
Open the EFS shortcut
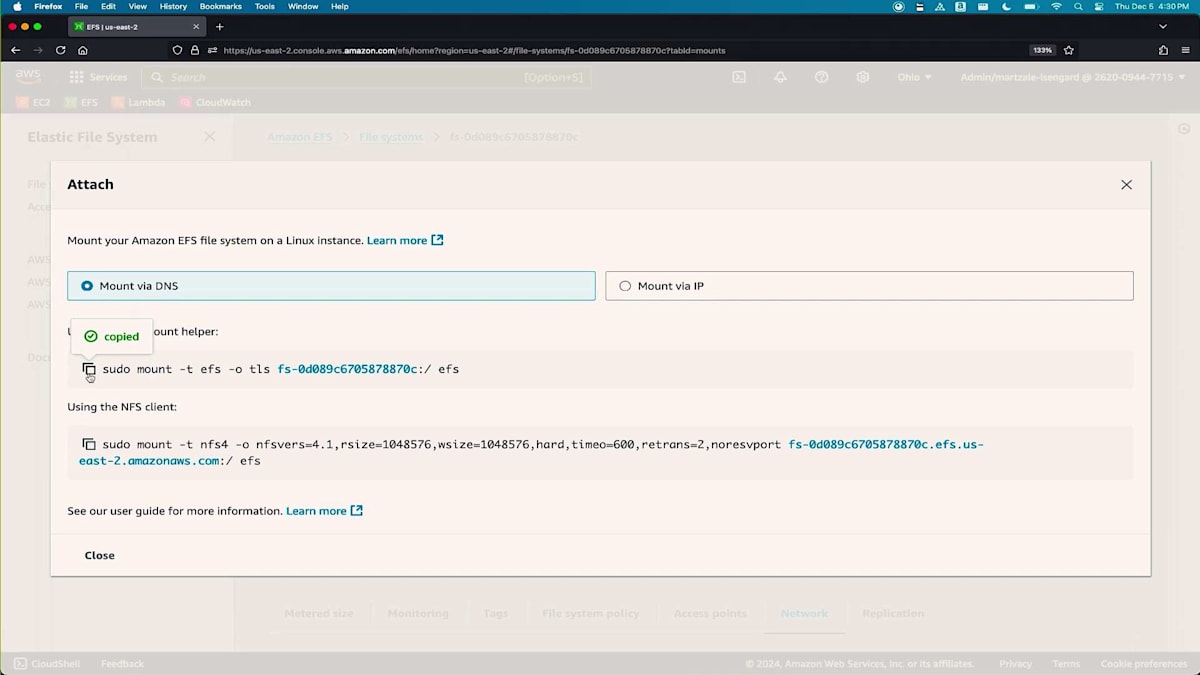81,103
